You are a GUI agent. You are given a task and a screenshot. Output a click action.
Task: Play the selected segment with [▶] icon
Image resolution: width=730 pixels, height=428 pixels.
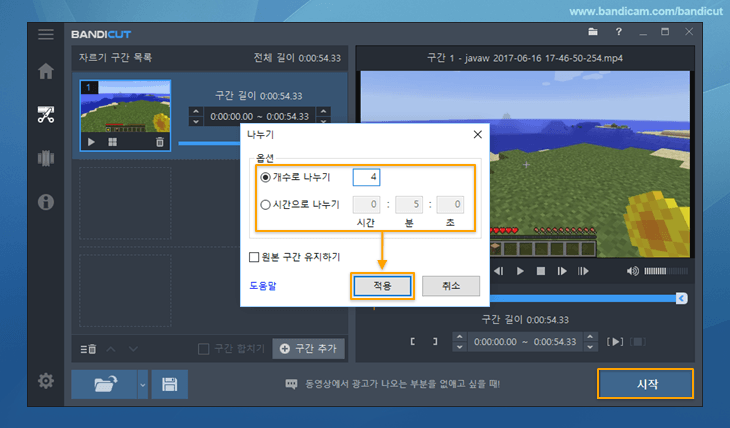[615, 342]
